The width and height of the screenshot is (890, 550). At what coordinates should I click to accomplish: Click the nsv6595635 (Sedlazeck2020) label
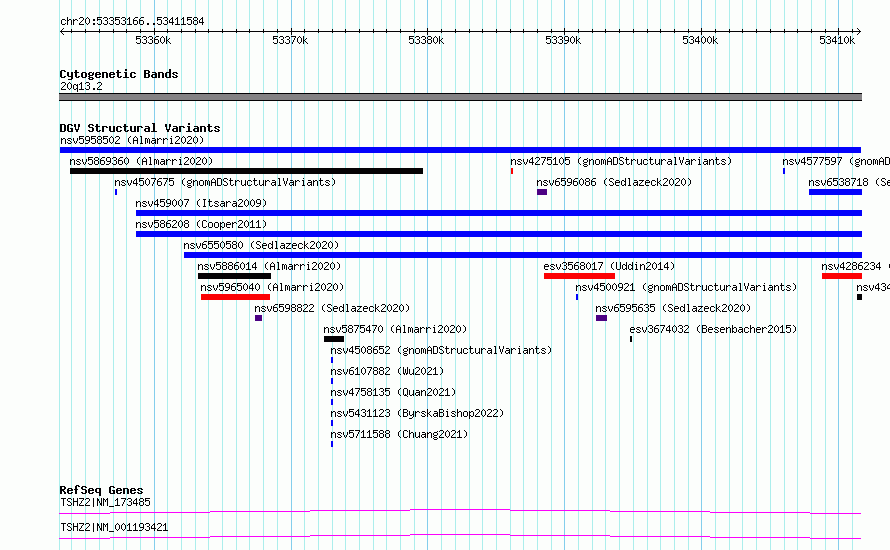tap(673, 308)
